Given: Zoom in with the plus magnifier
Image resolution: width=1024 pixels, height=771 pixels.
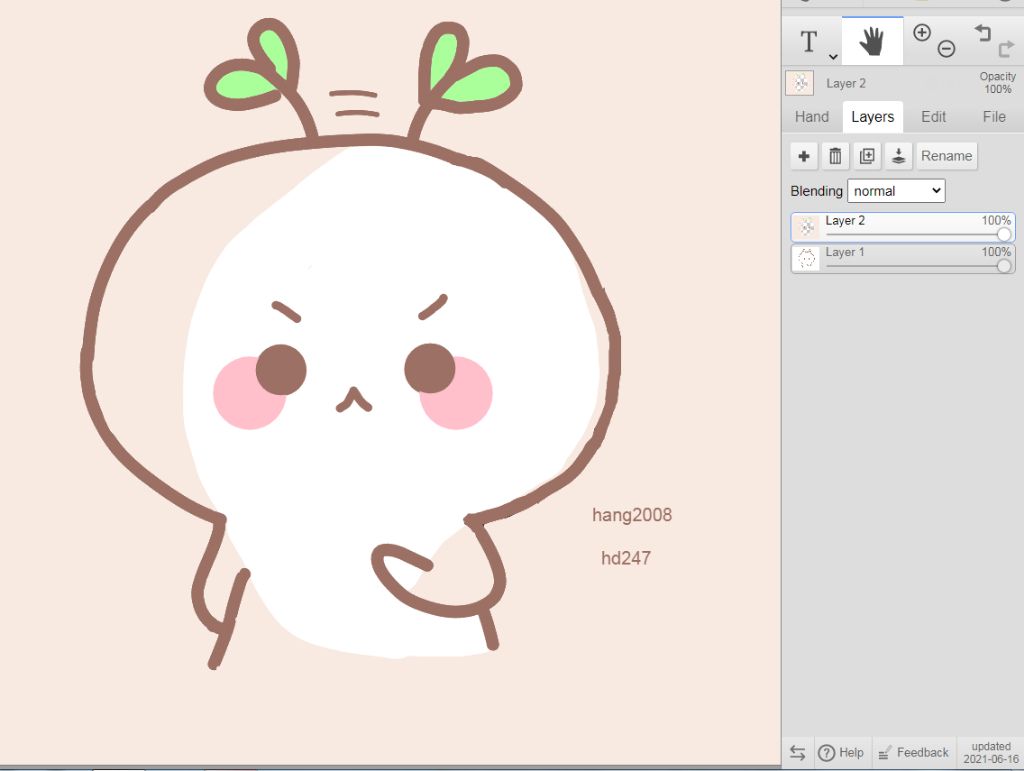Looking at the screenshot, I should tap(921, 33).
